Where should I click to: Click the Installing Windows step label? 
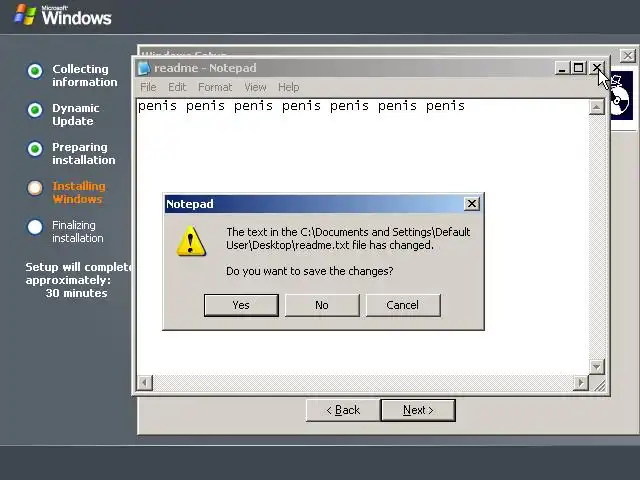coord(79,192)
